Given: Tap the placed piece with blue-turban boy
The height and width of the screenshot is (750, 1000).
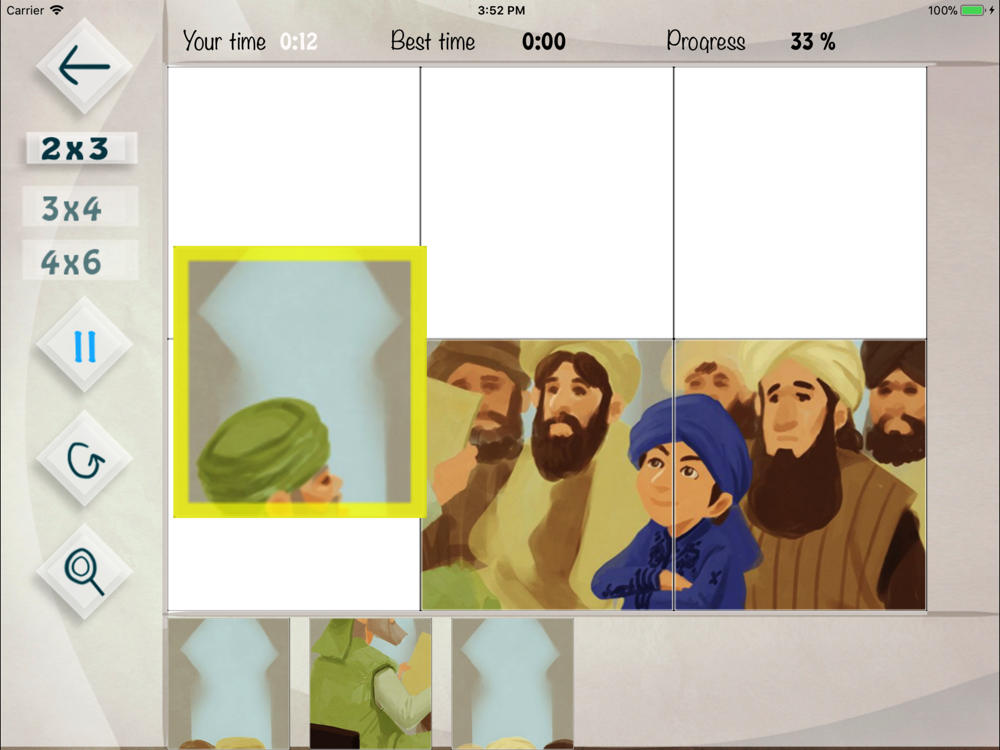Looking at the screenshot, I should pyautogui.click(x=547, y=474).
